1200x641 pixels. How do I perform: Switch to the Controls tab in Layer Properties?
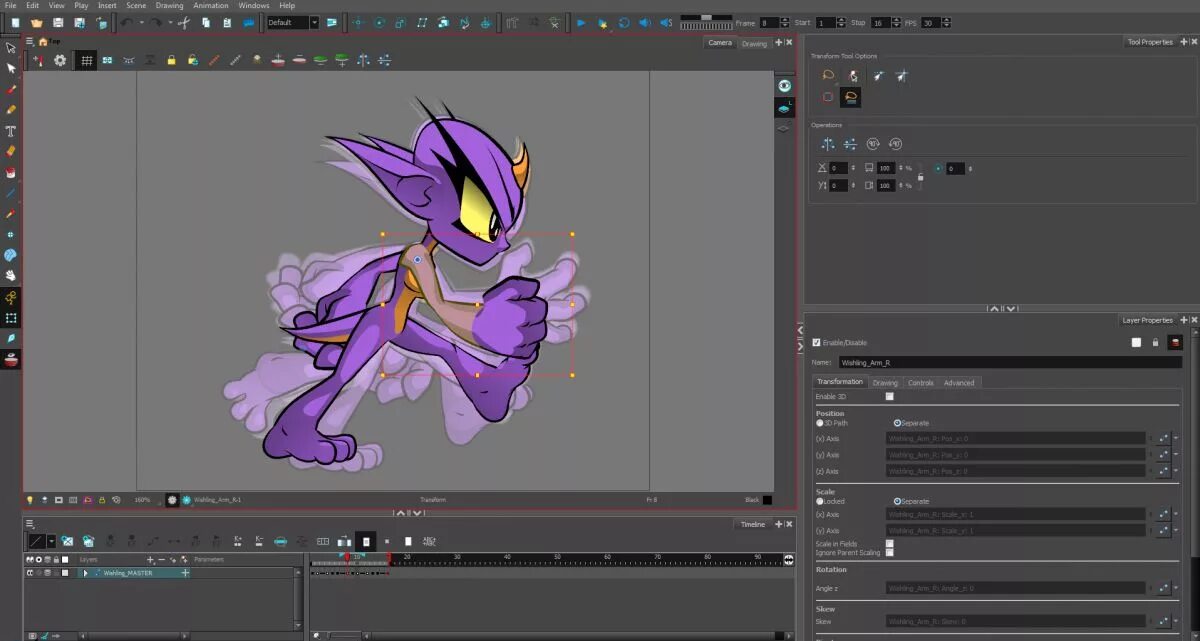click(x=921, y=382)
